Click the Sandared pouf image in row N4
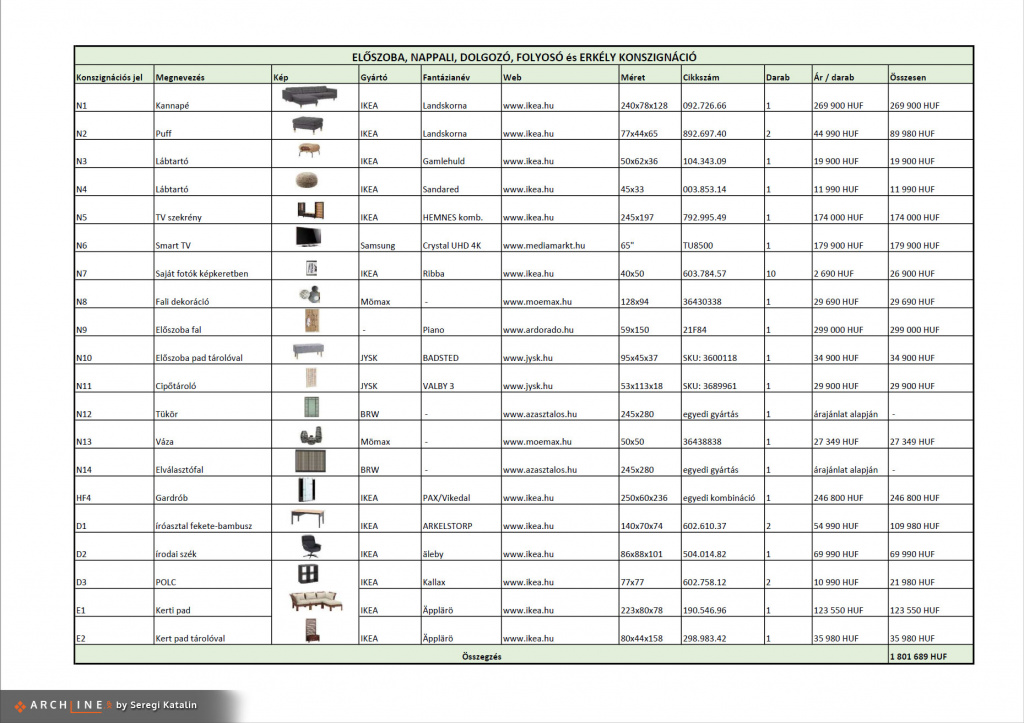This screenshot has height=723, width=1024. pyautogui.click(x=307, y=180)
